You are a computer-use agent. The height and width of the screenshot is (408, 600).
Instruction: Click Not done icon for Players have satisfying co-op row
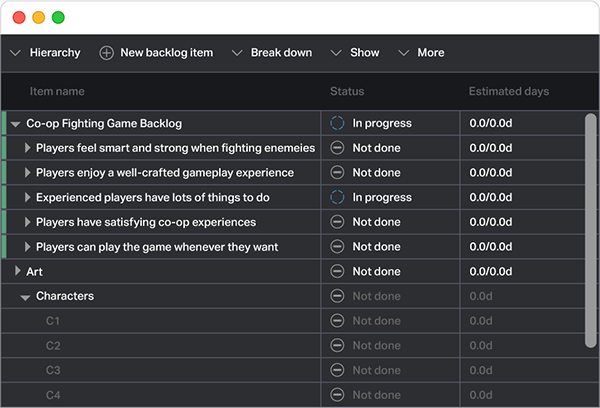coord(337,222)
